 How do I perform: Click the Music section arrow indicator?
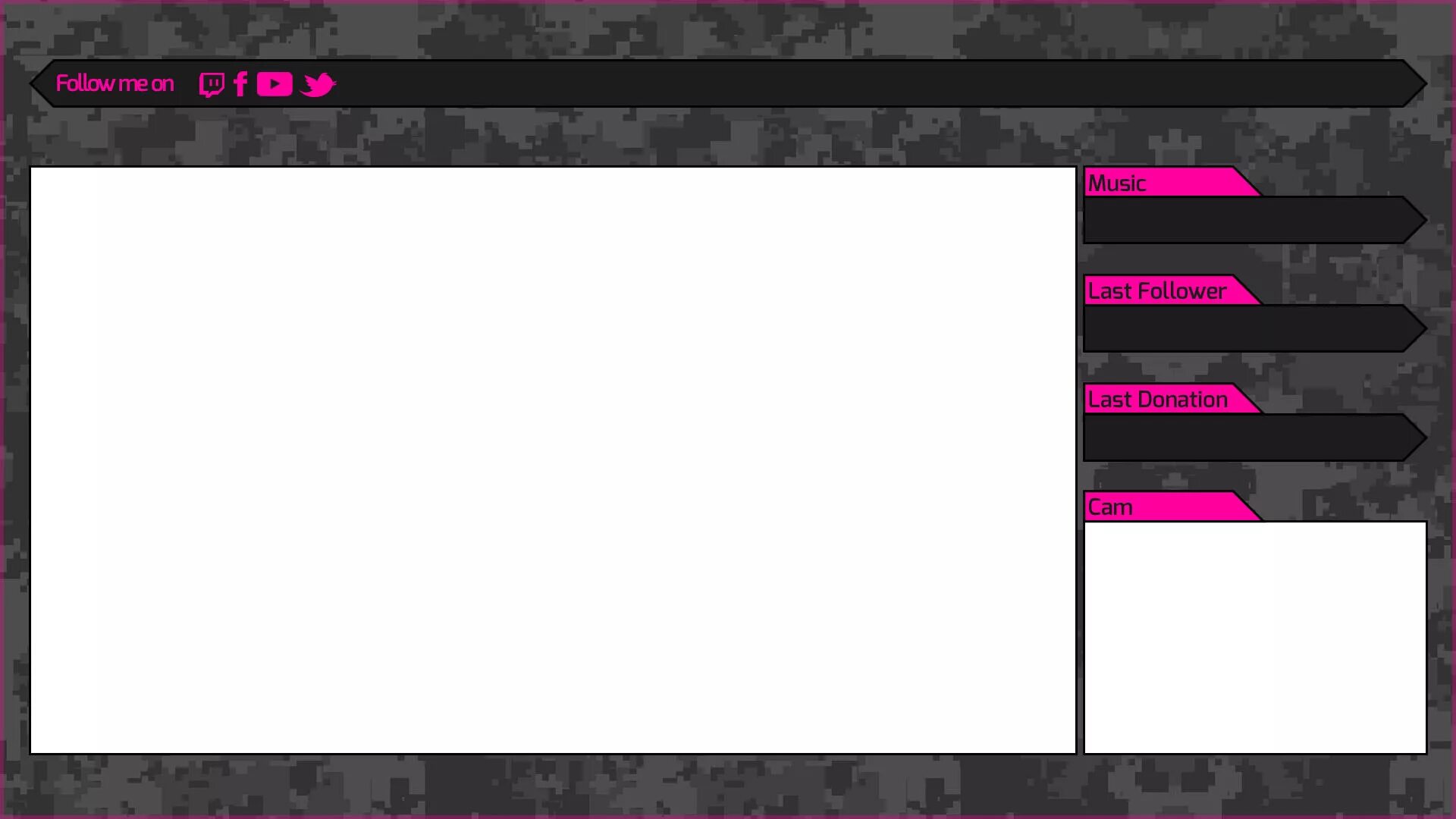[1418, 220]
